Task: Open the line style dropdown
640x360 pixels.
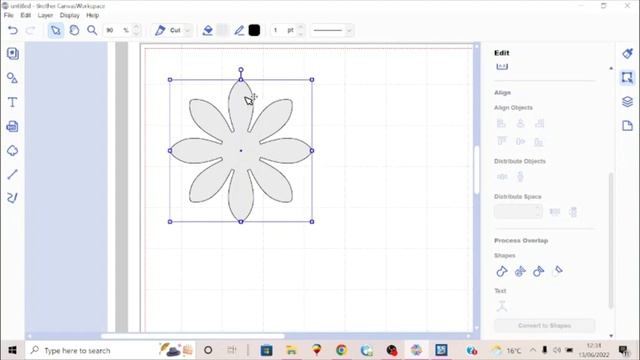Action: point(349,30)
